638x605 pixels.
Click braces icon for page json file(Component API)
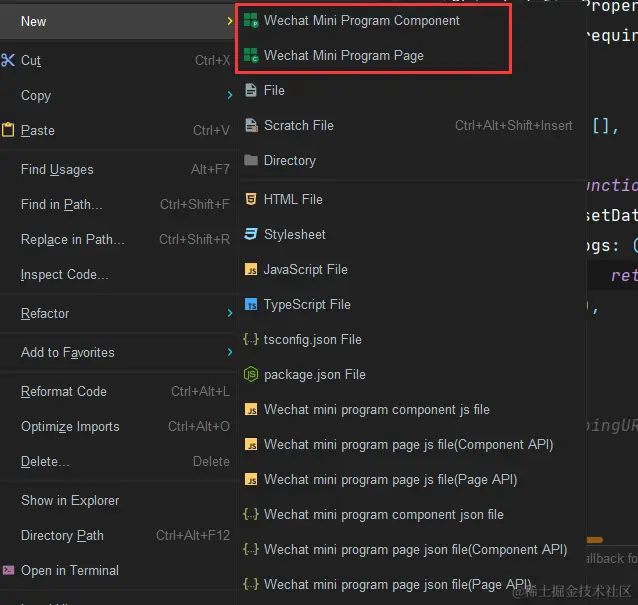[251, 549]
